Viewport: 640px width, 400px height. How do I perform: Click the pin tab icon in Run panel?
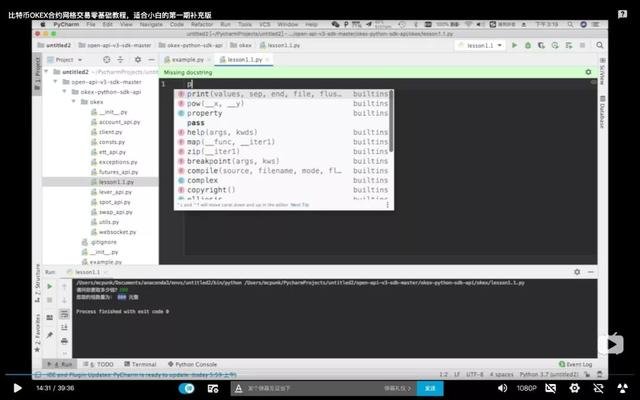pos(49,335)
